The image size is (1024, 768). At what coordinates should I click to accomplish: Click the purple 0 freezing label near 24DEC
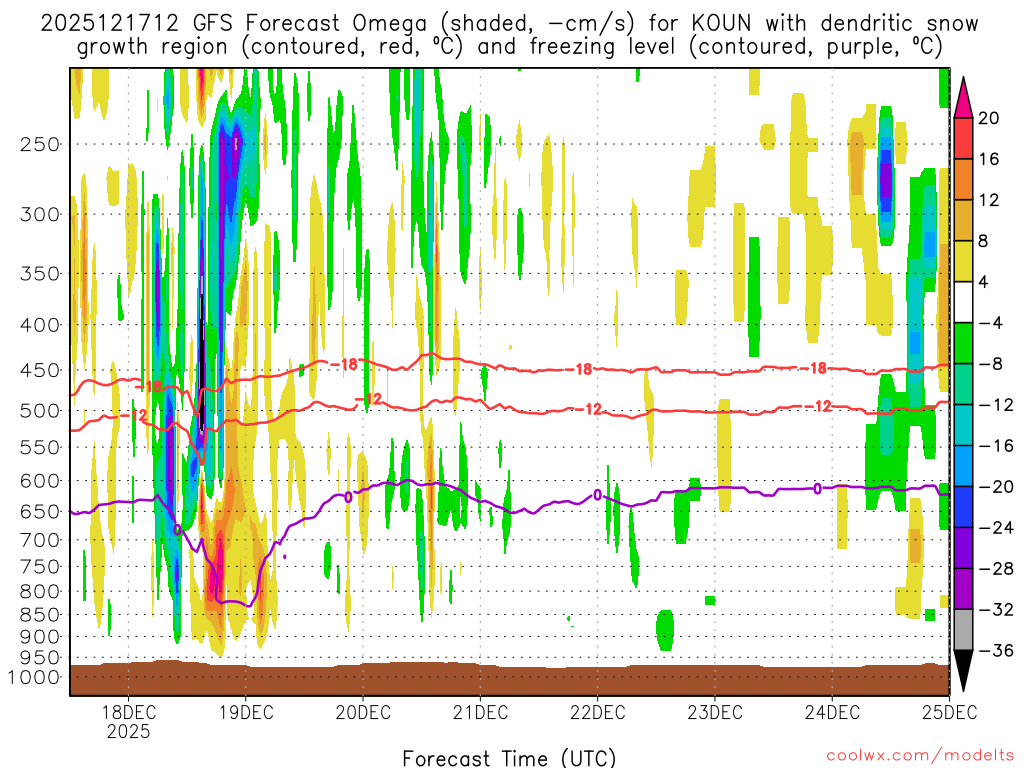[818, 488]
